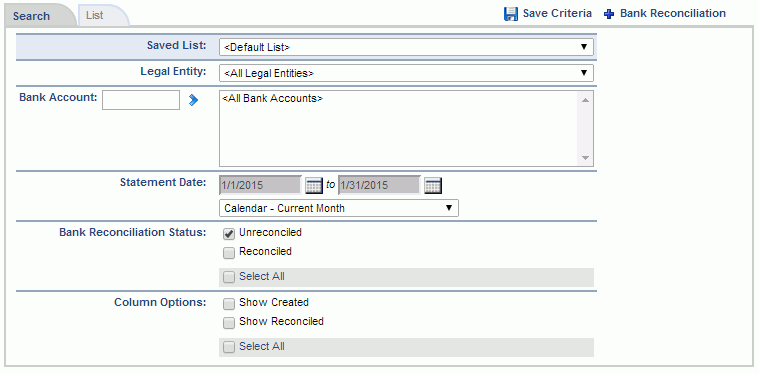Click the bank accounts list scroll up arrow

585,100
